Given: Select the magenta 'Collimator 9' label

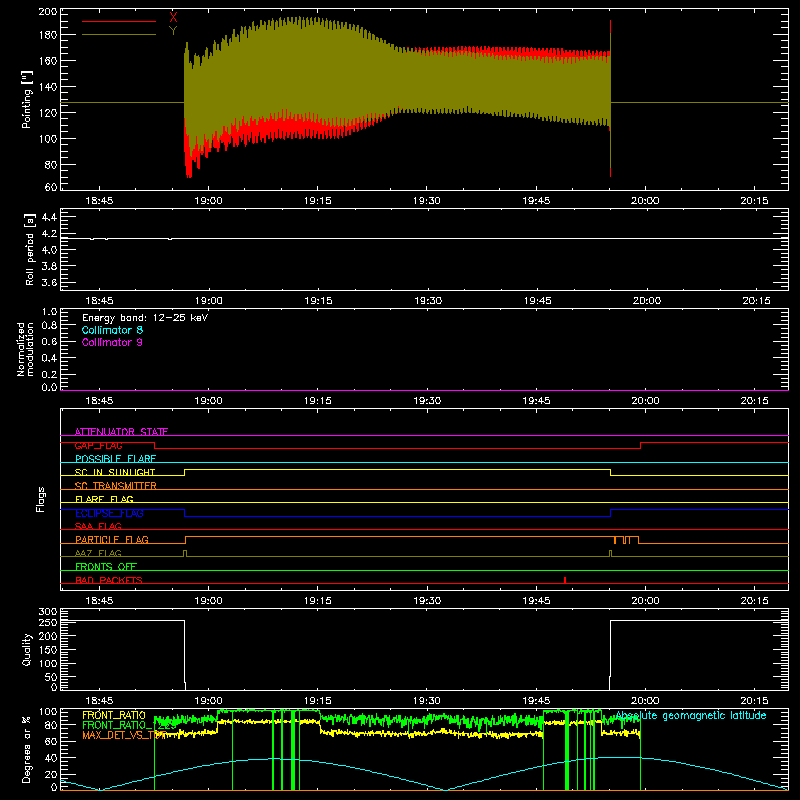Looking at the screenshot, I should [112, 342].
